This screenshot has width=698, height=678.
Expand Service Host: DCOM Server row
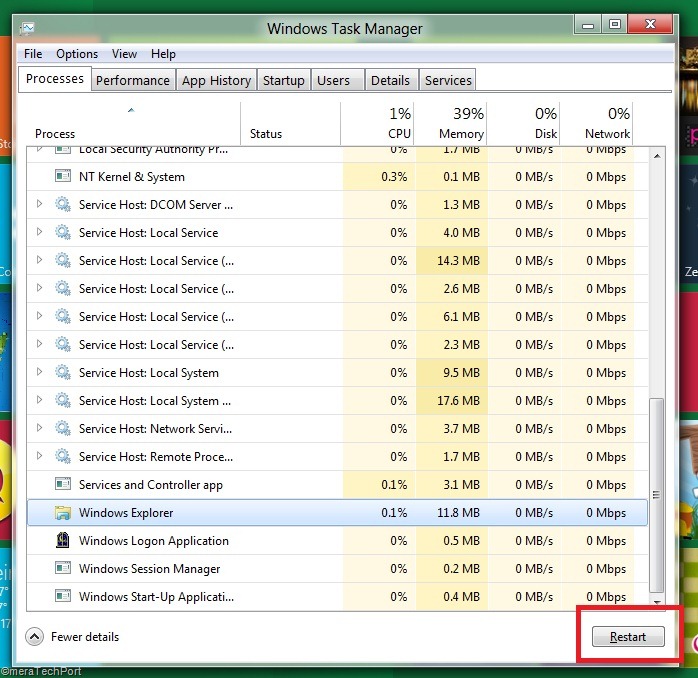[x=39, y=204]
